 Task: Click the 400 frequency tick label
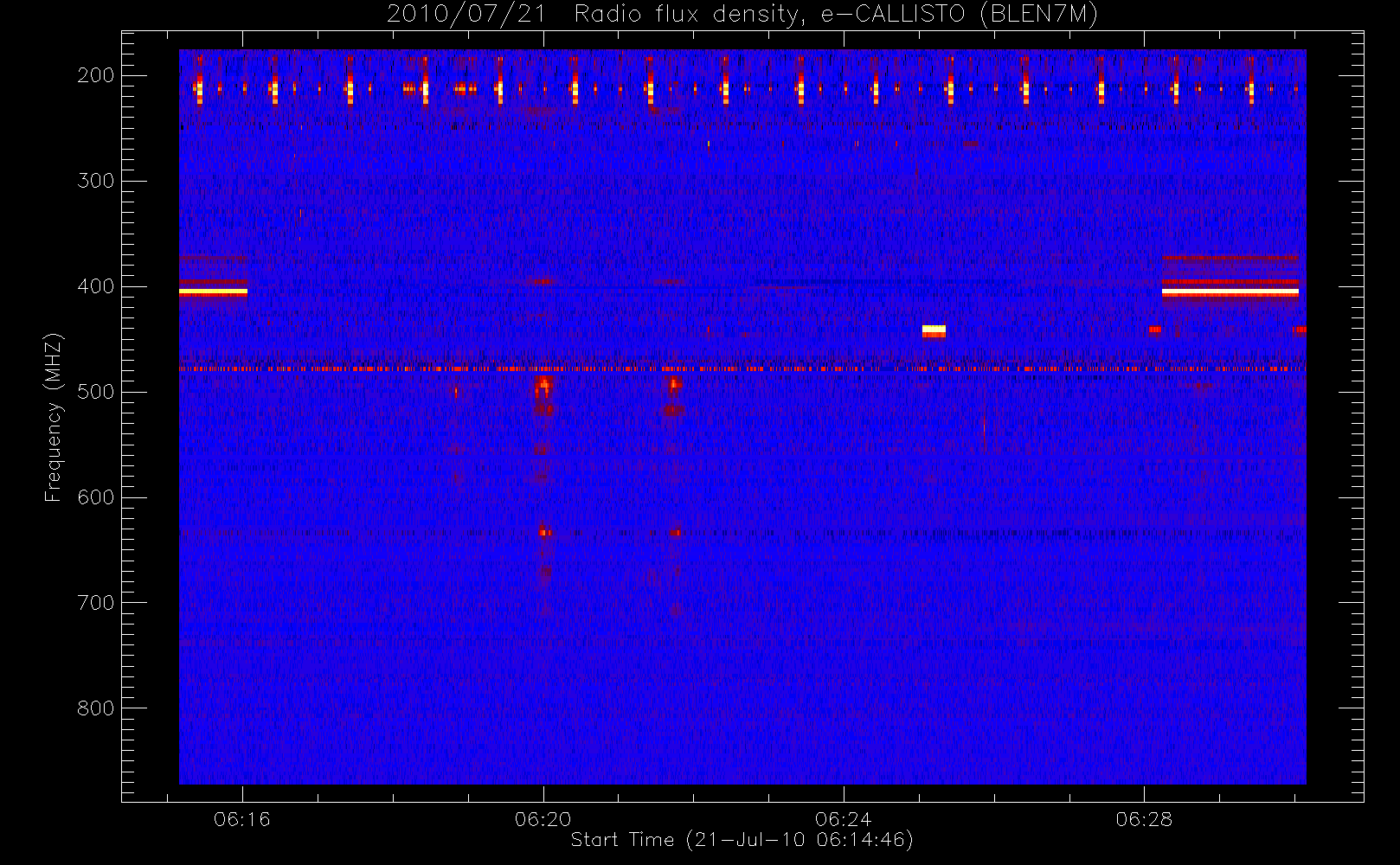(x=95, y=287)
